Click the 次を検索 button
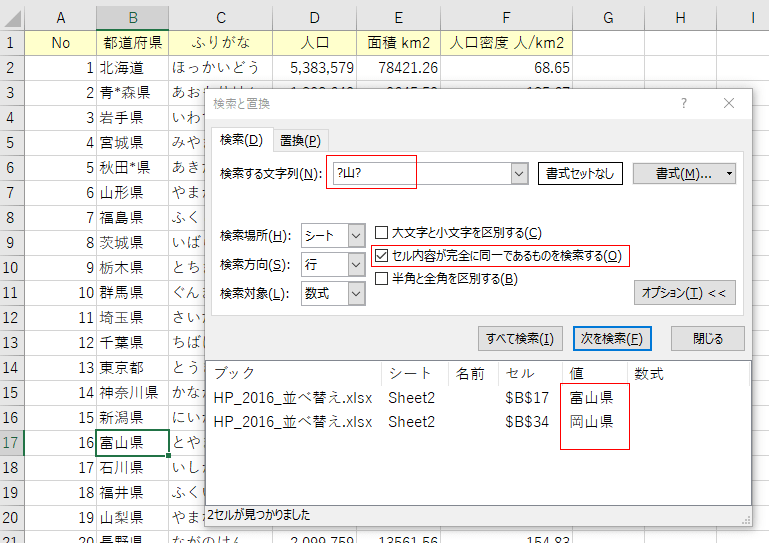Screen dimensions: 769x543 click(612, 338)
